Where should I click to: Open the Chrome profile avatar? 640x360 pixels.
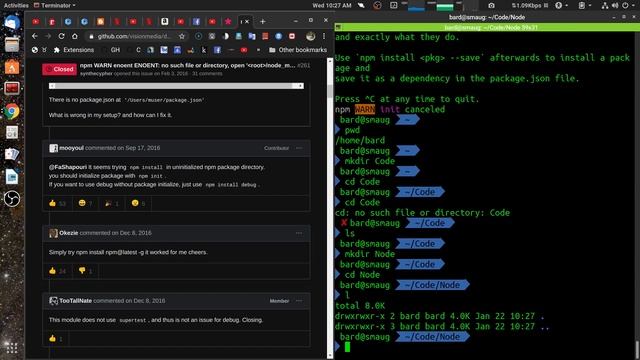pyautogui.click(x=311, y=36)
